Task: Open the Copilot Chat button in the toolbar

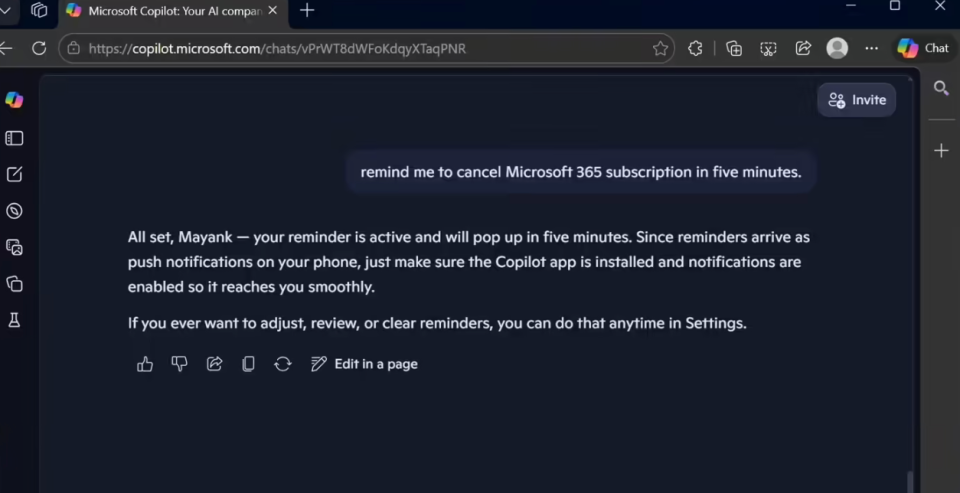Action: 923,48
